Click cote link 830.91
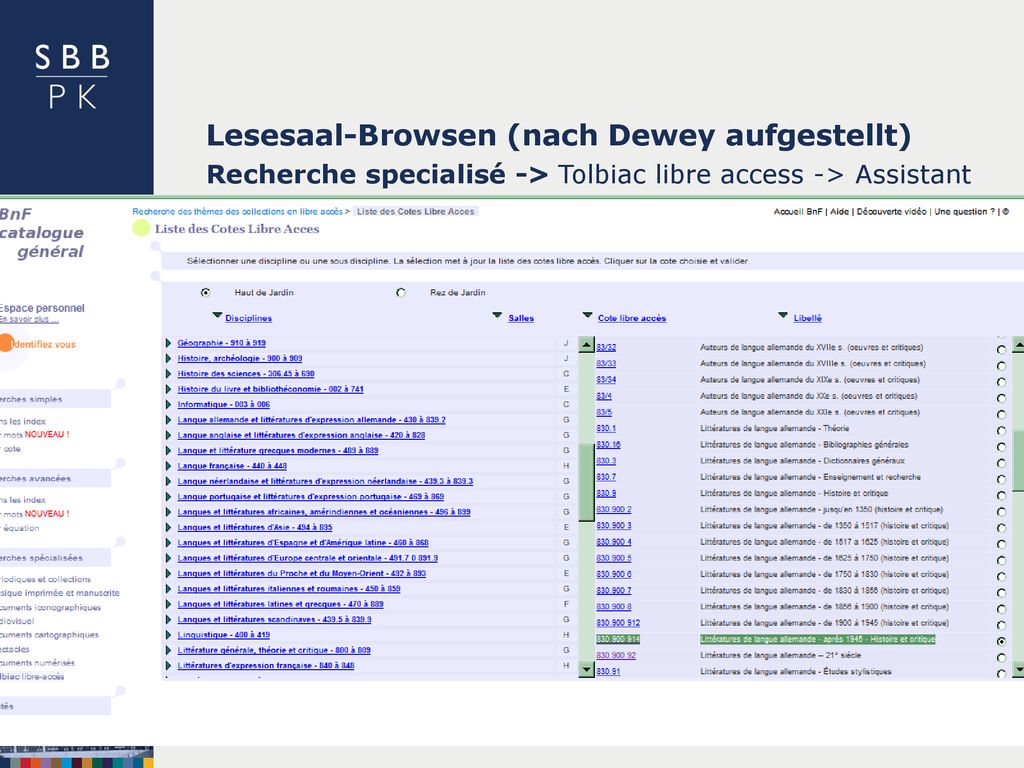This screenshot has height=768, width=1024. tap(608, 671)
